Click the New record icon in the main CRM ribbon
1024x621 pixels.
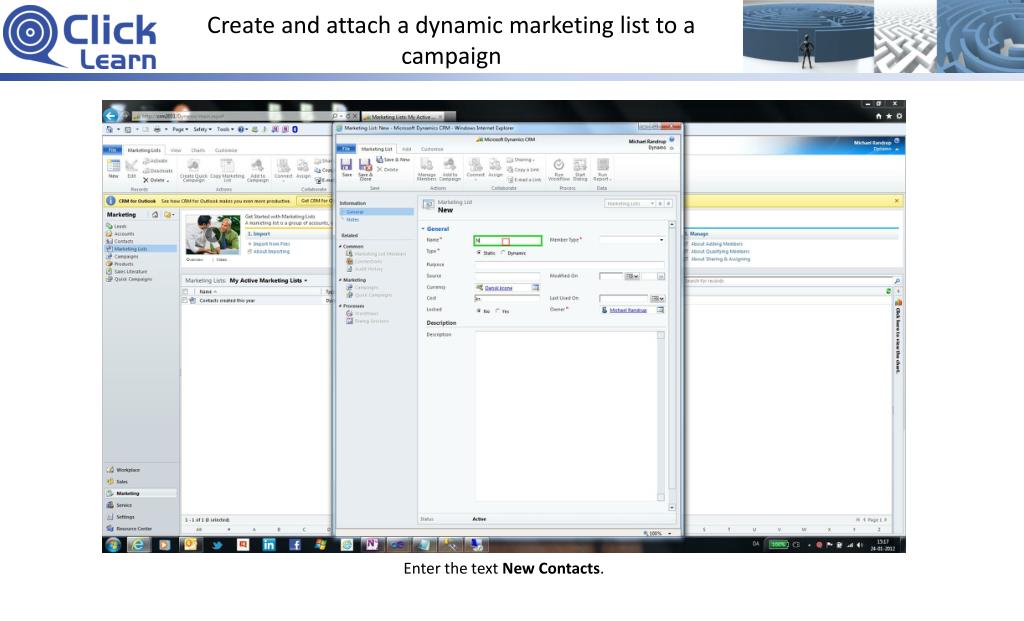[114, 168]
